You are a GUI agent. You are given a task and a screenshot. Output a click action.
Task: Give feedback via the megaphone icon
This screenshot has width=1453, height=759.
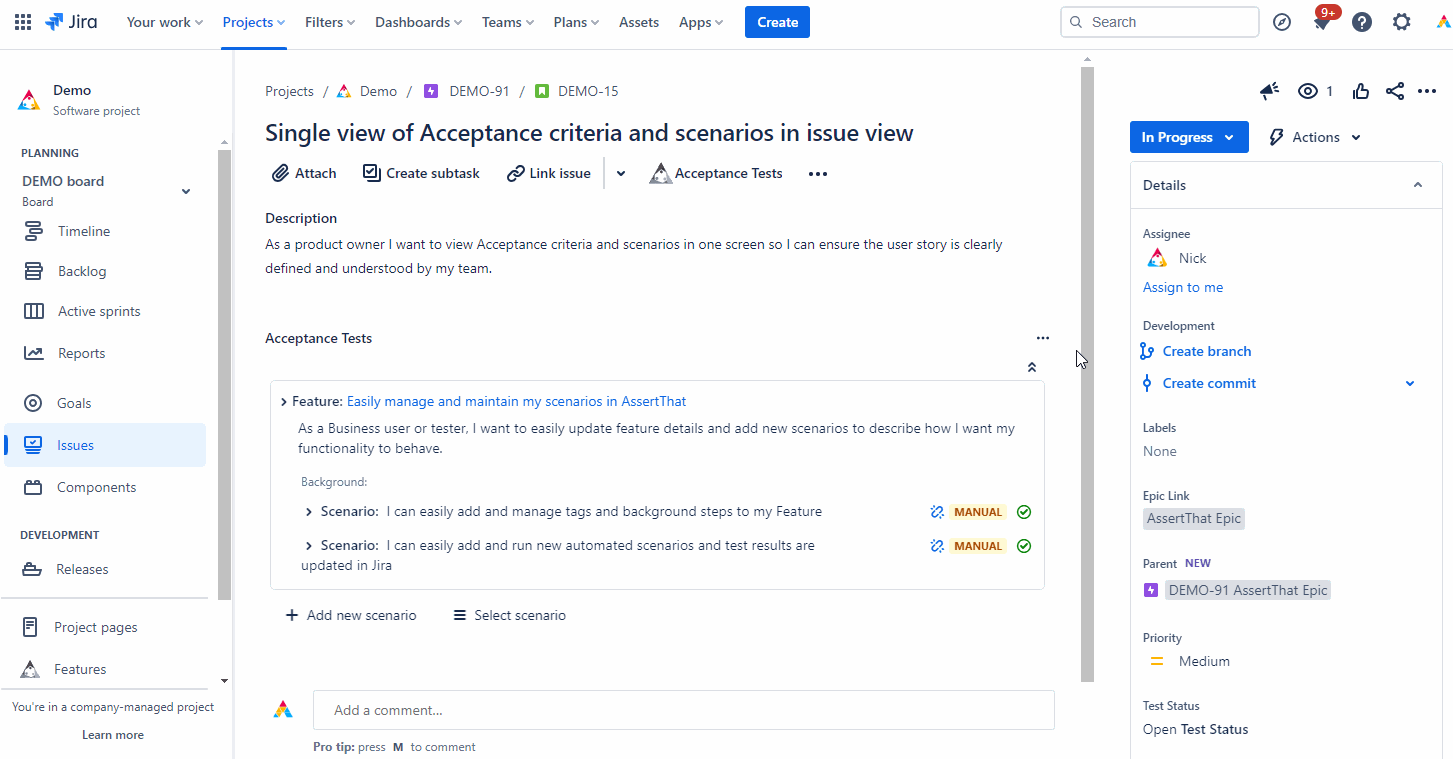(1269, 91)
